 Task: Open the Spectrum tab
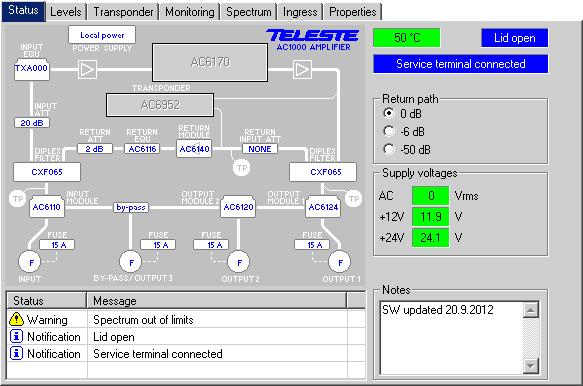[x=249, y=12]
